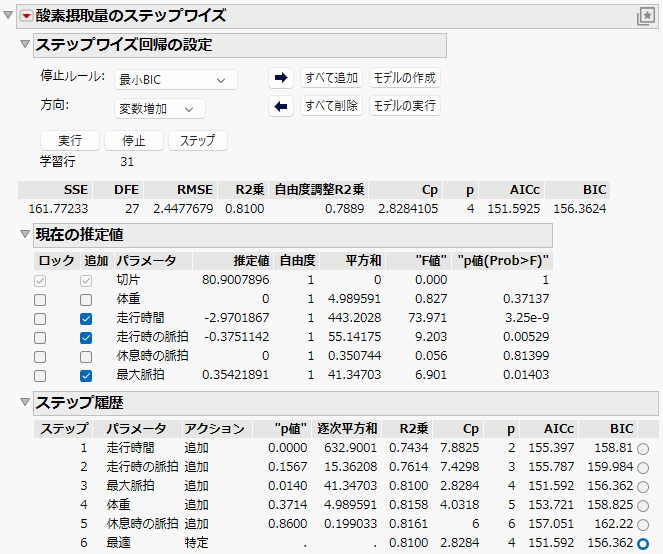Click the すべて追加 button
This screenshot has height=554, width=663.
[332, 78]
